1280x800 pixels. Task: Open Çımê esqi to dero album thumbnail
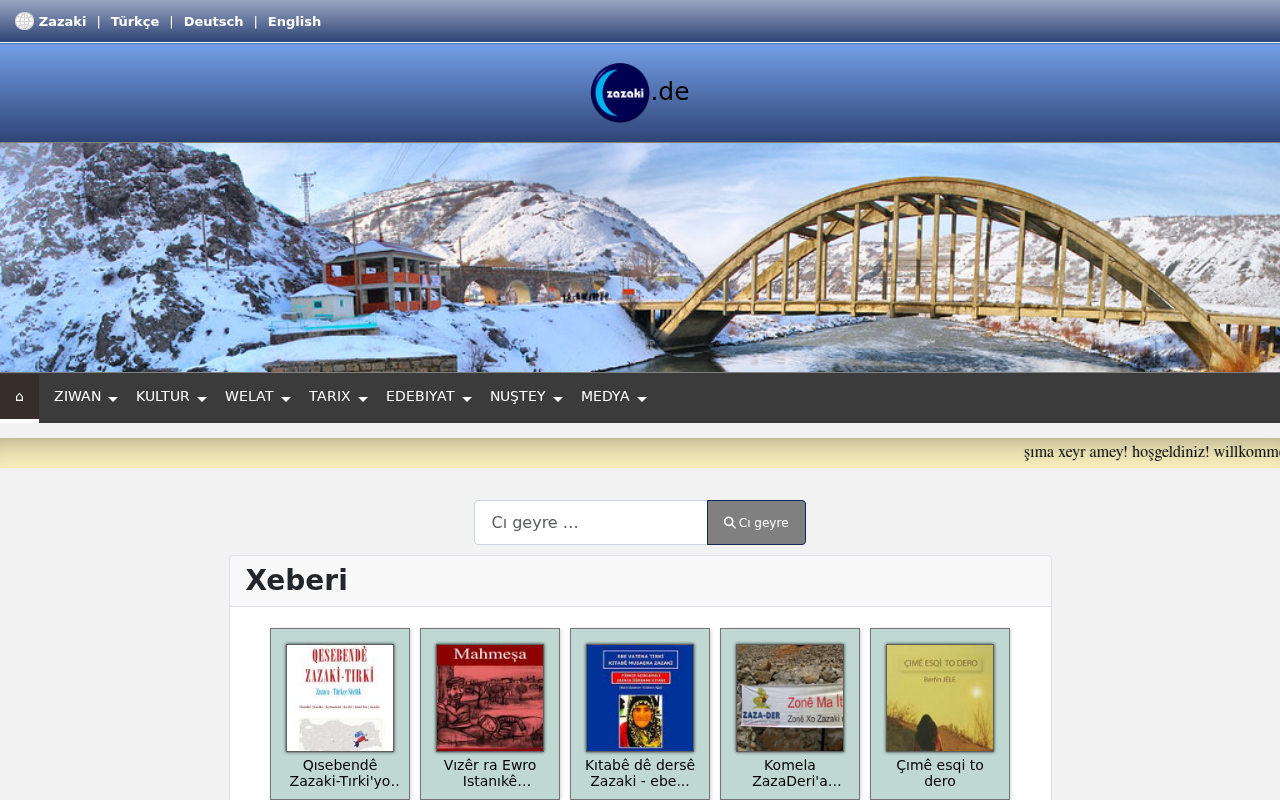point(940,698)
